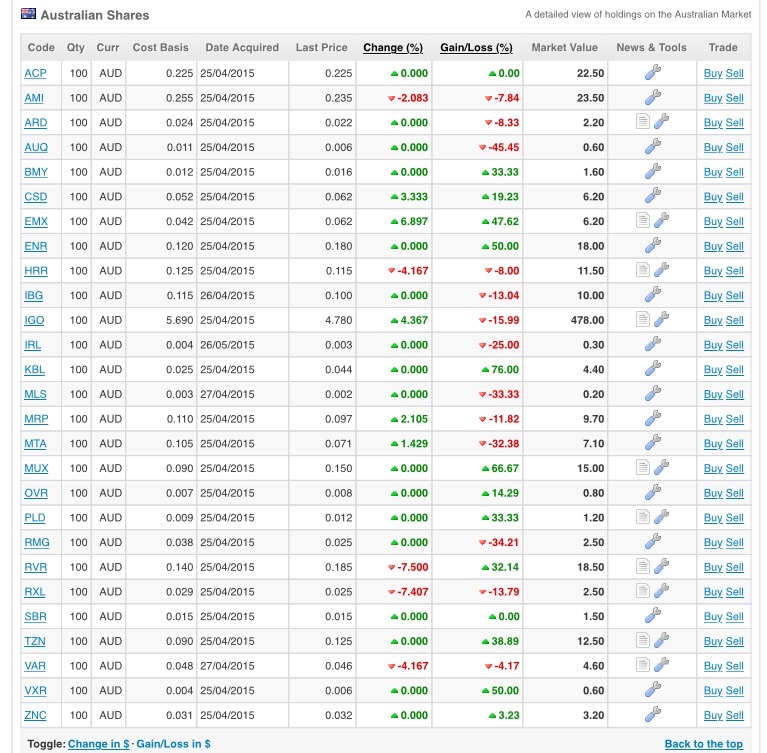Click Sell for KBL shares
This screenshot has height=753, width=767.
click(734, 370)
